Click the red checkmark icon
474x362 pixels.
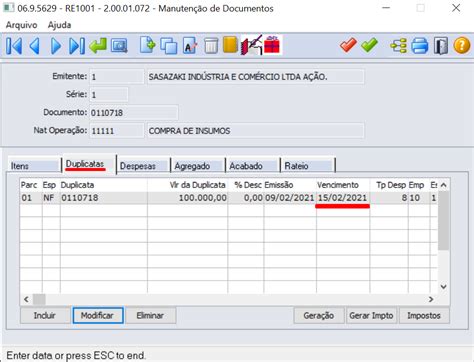point(348,45)
